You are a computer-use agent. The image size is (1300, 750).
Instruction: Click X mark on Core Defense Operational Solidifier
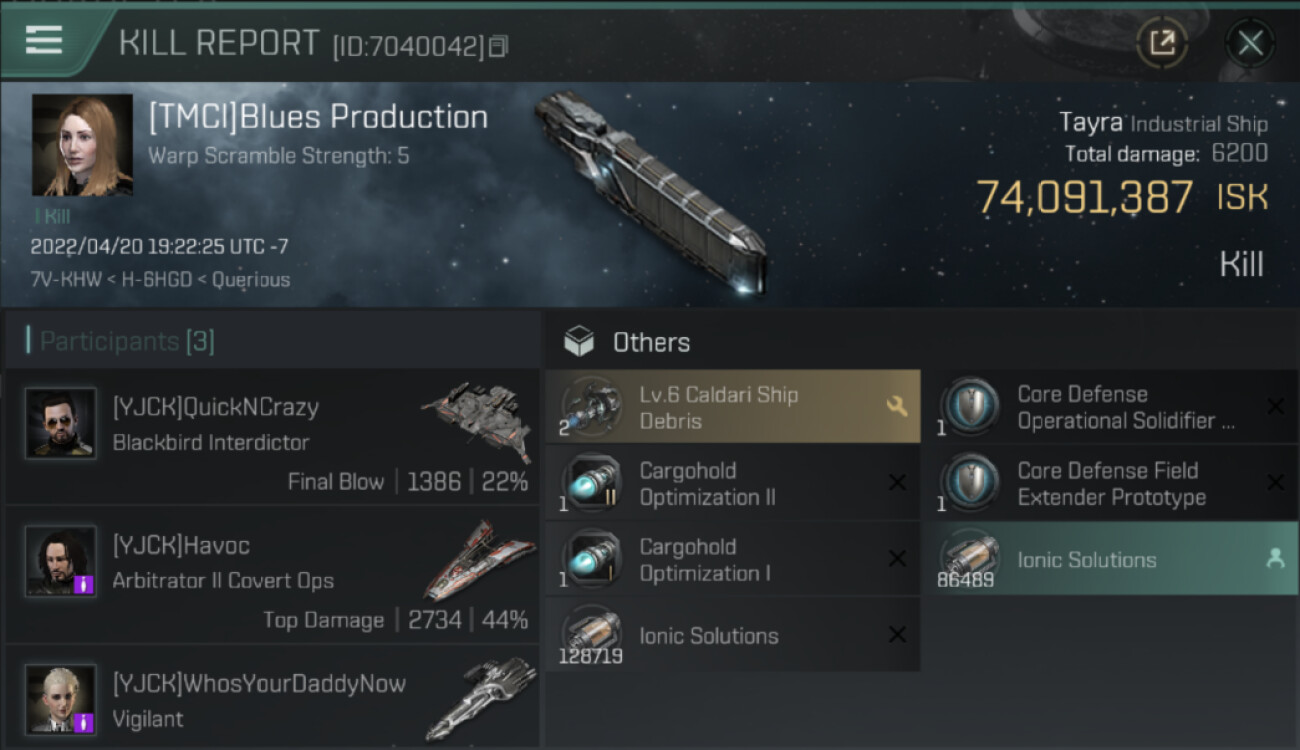coord(1275,406)
